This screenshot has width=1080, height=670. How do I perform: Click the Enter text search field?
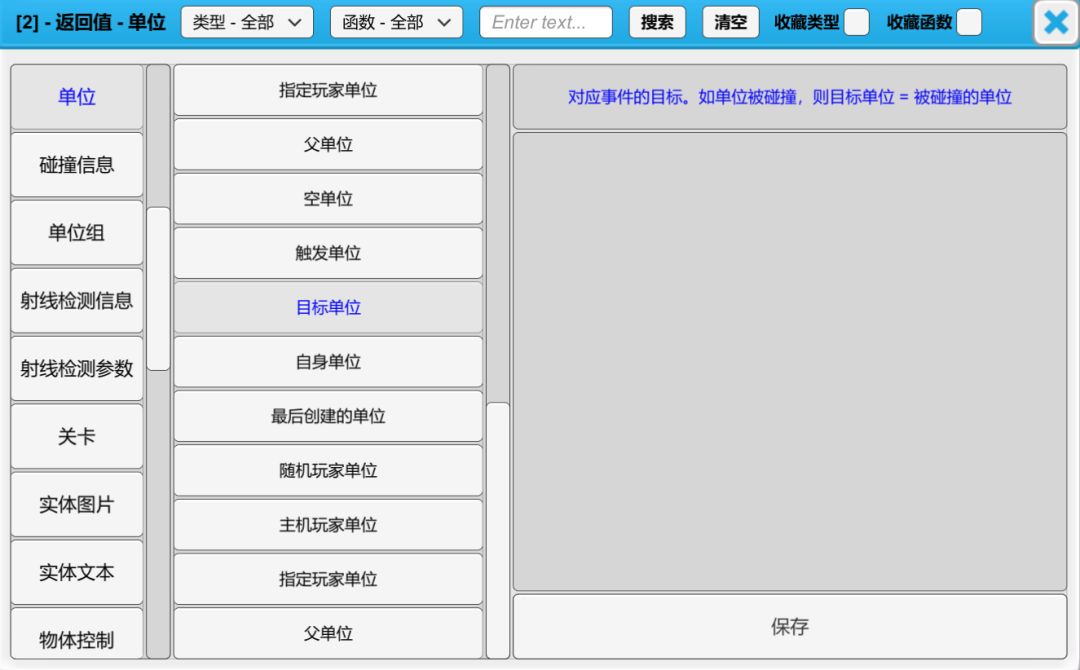546,23
